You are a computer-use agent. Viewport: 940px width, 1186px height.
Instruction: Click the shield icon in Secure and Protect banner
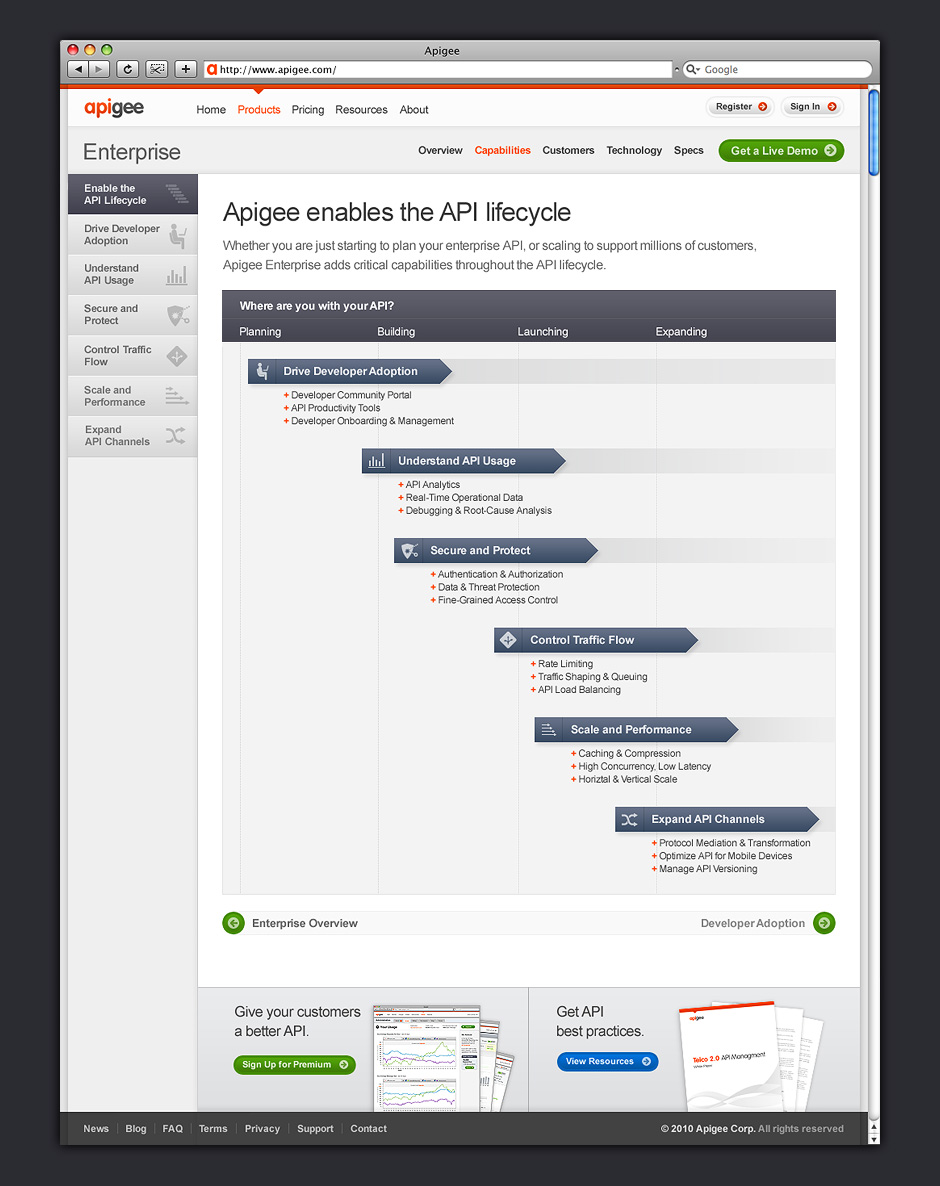tap(409, 550)
